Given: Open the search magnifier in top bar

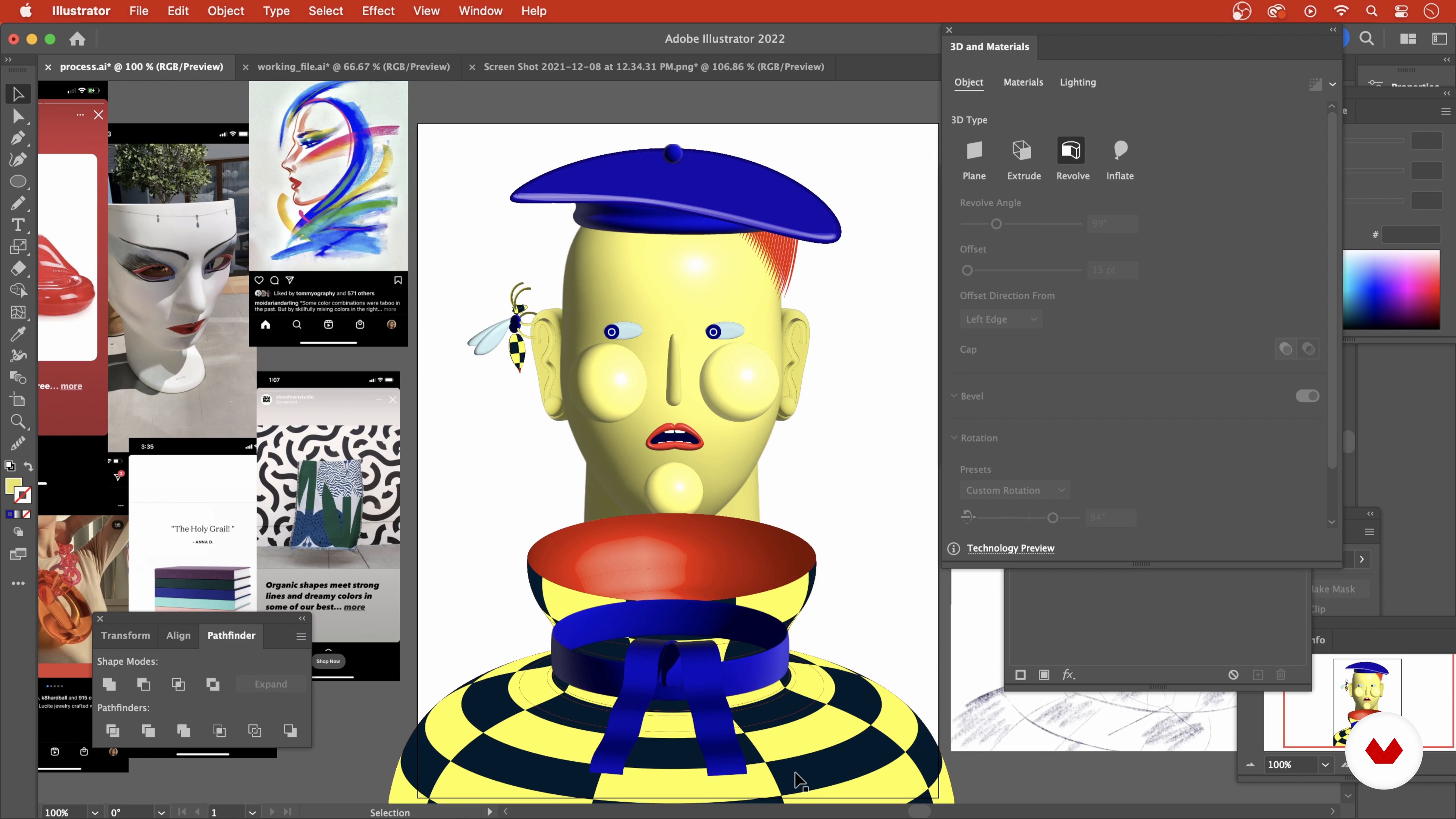Looking at the screenshot, I should coord(1367,38).
